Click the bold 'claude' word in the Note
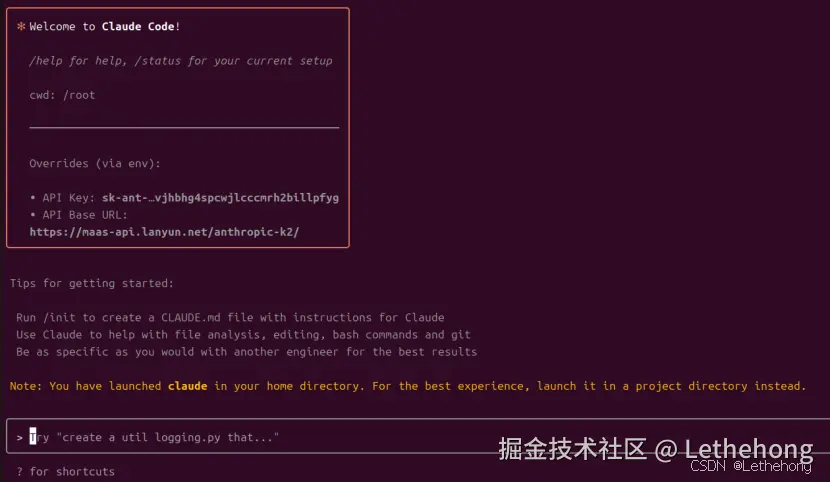This screenshot has height=482, width=830. (x=188, y=386)
